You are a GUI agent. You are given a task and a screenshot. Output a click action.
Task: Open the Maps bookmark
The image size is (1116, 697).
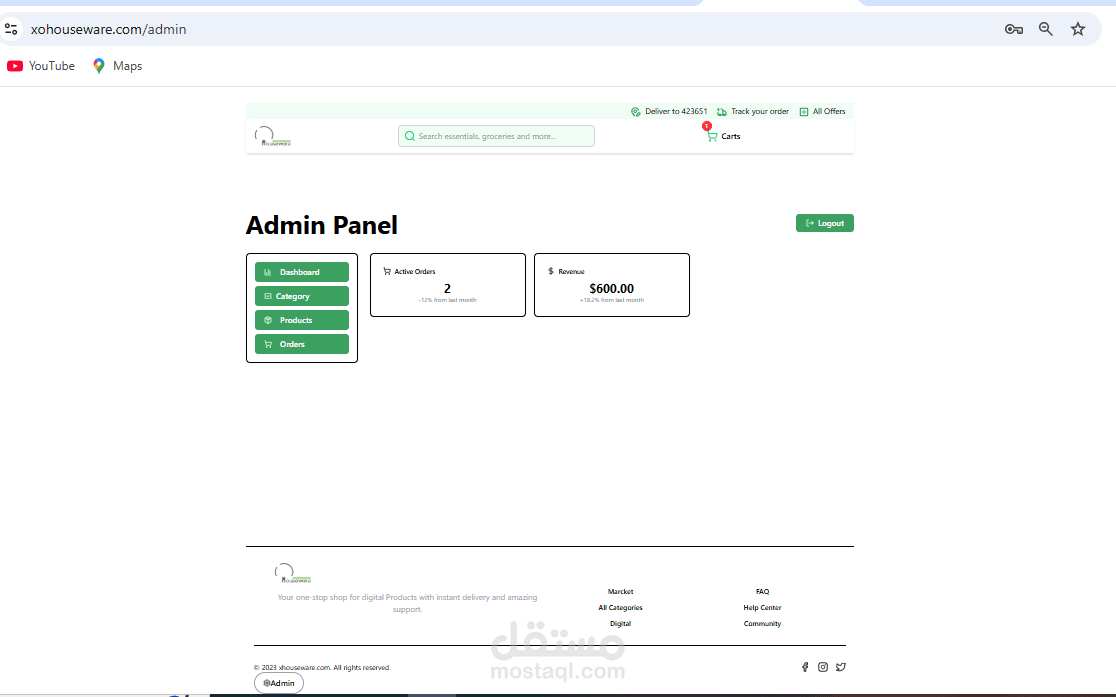[x=117, y=65]
